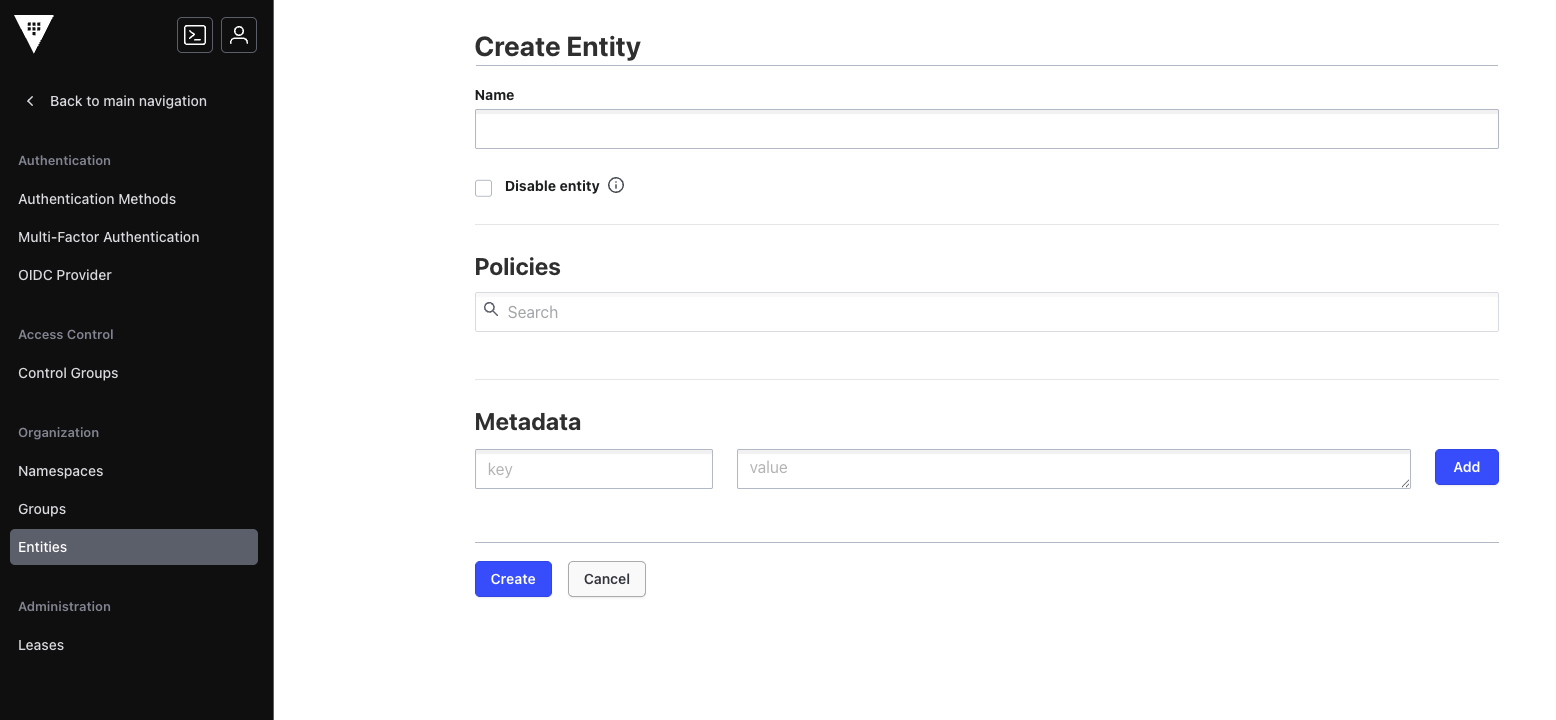Click the Disable entity info icon

pyautogui.click(x=616, y=185)
